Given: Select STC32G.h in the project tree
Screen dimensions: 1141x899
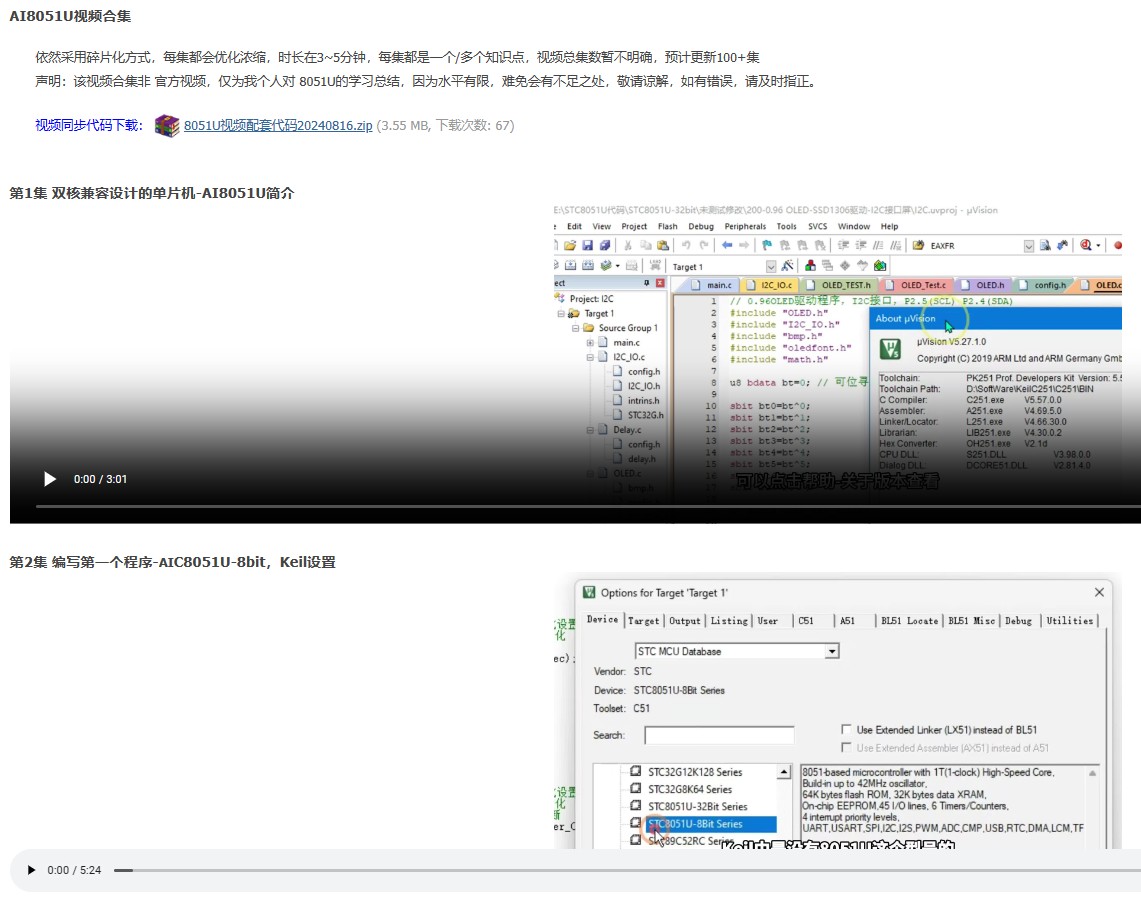Looking at the screenshot, I should (x=645, y=416).
